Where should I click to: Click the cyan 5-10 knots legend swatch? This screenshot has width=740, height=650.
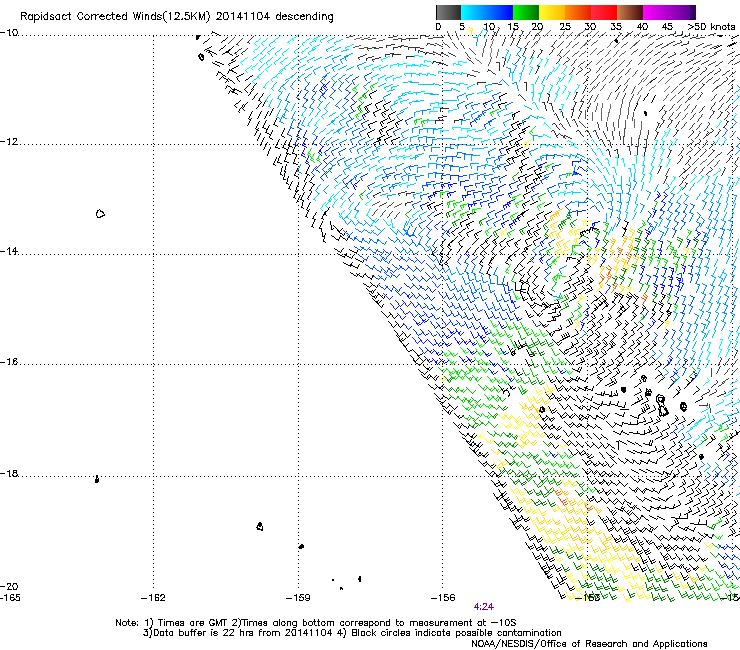(x=474, y=12)
